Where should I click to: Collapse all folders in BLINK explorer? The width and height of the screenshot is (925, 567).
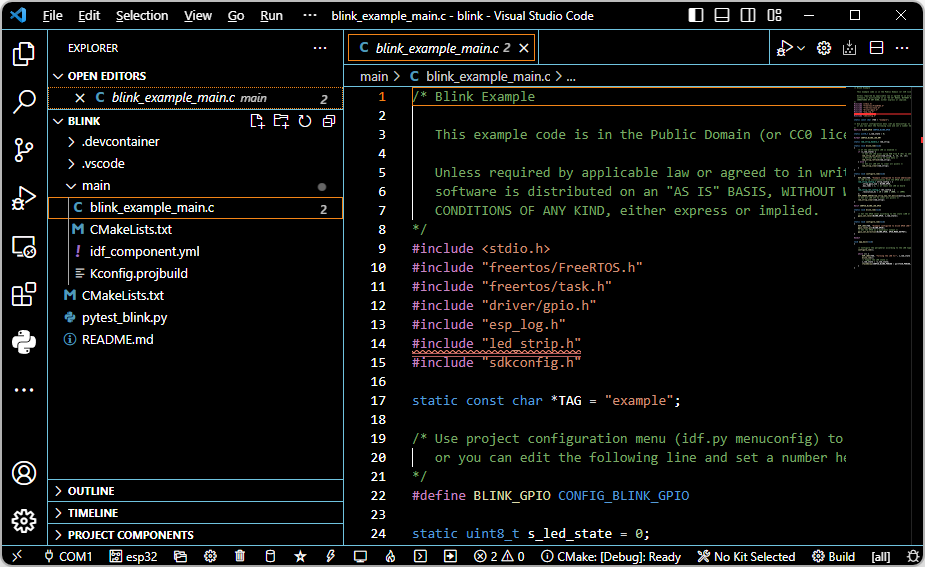pyautogui.click(x=329, y=121)
